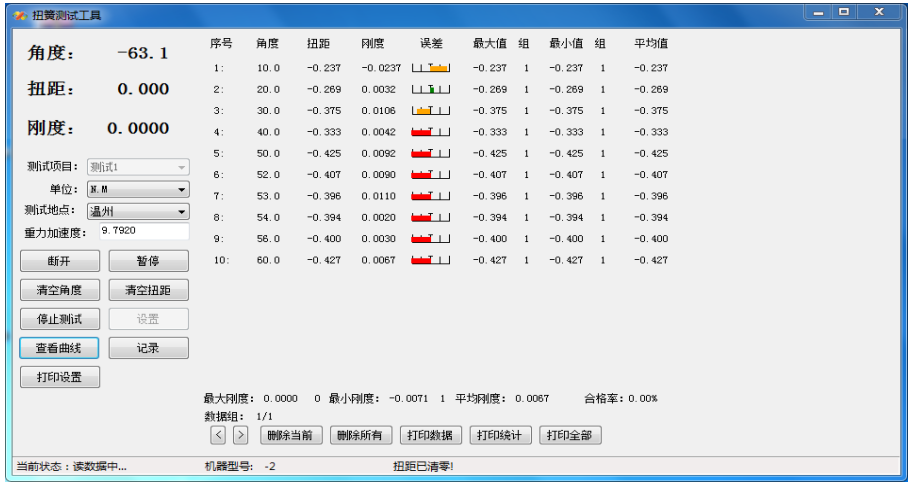
Task: Select stiffness value -0.0237 in row 1
Action: pyautogui.click(x=381, y=68)
